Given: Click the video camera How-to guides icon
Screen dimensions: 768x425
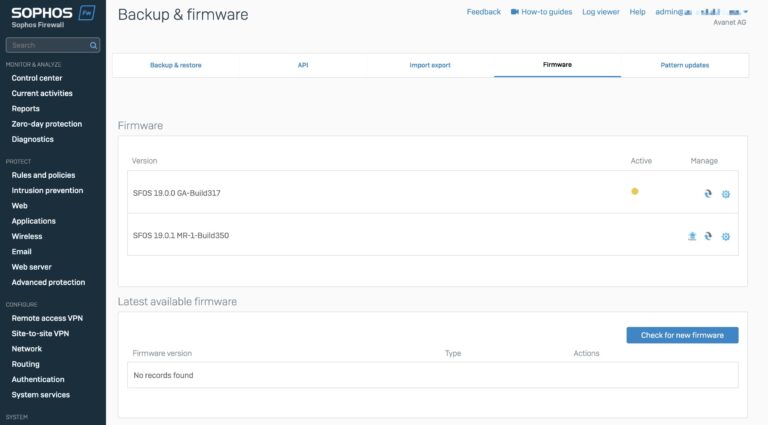Looking at the screenshot, I should tap(514, 12).
